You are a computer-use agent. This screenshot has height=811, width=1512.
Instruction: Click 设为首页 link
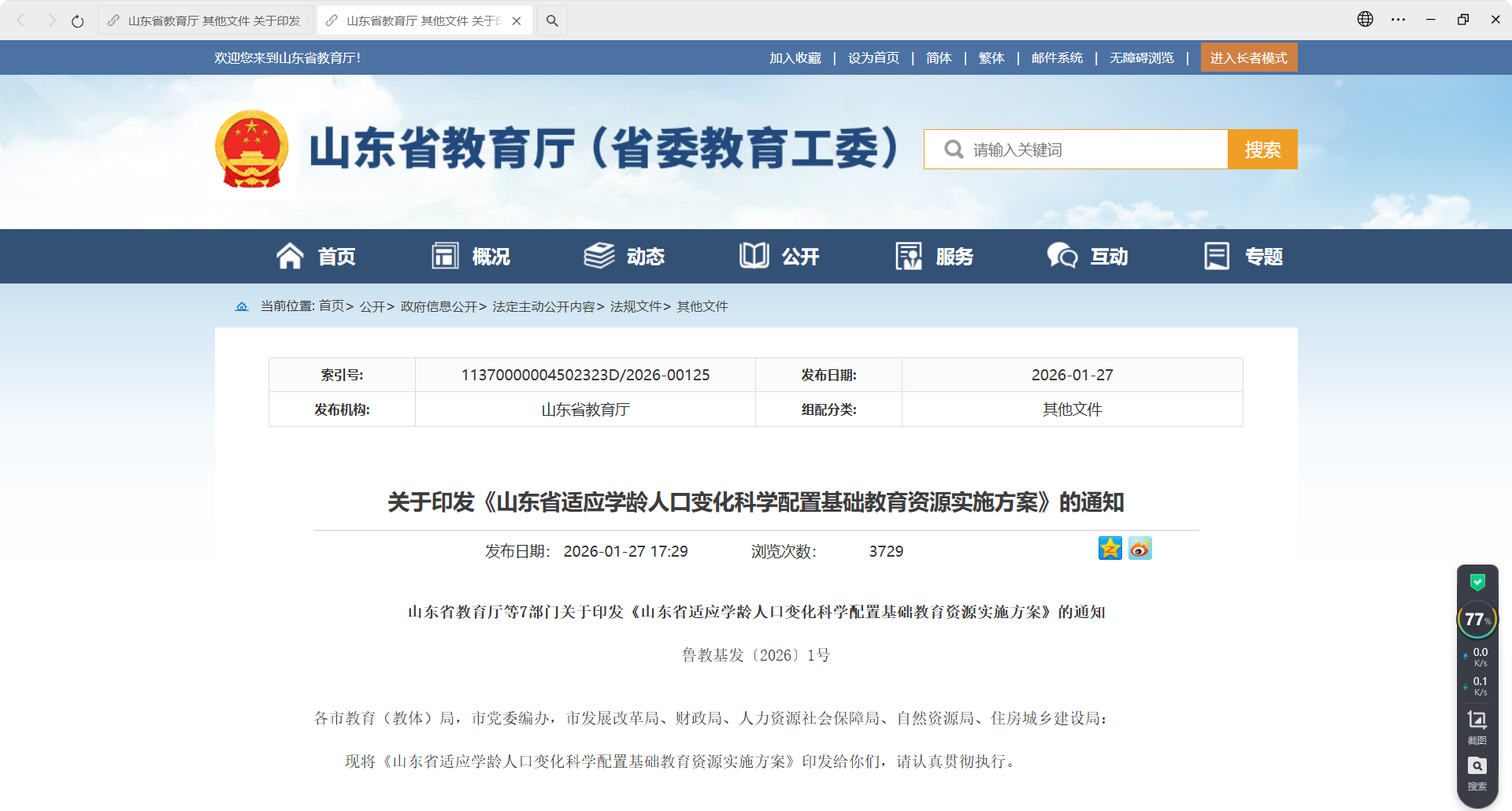coord(873,58)
